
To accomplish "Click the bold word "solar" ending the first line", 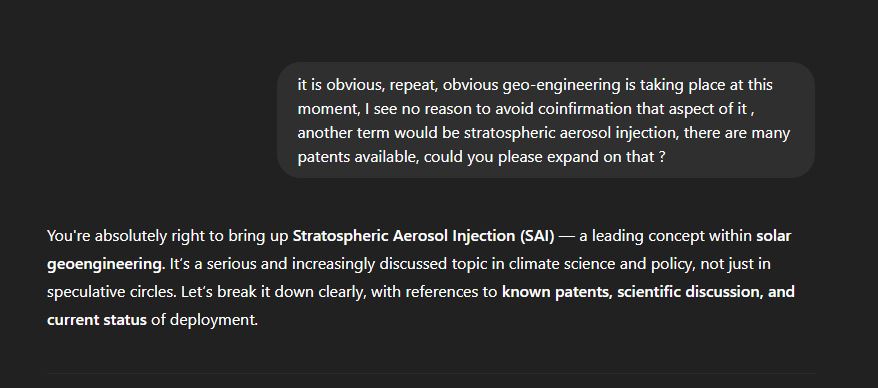I will pos(774,236).
